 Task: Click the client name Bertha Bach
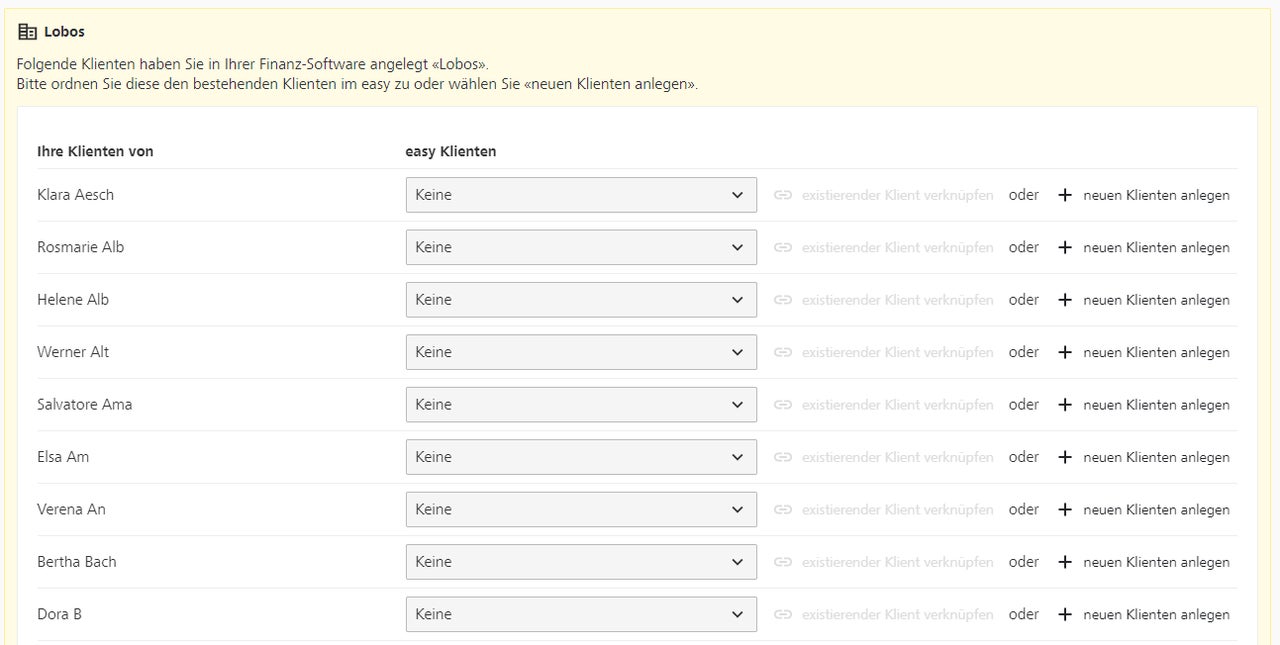tap(77, 562)
